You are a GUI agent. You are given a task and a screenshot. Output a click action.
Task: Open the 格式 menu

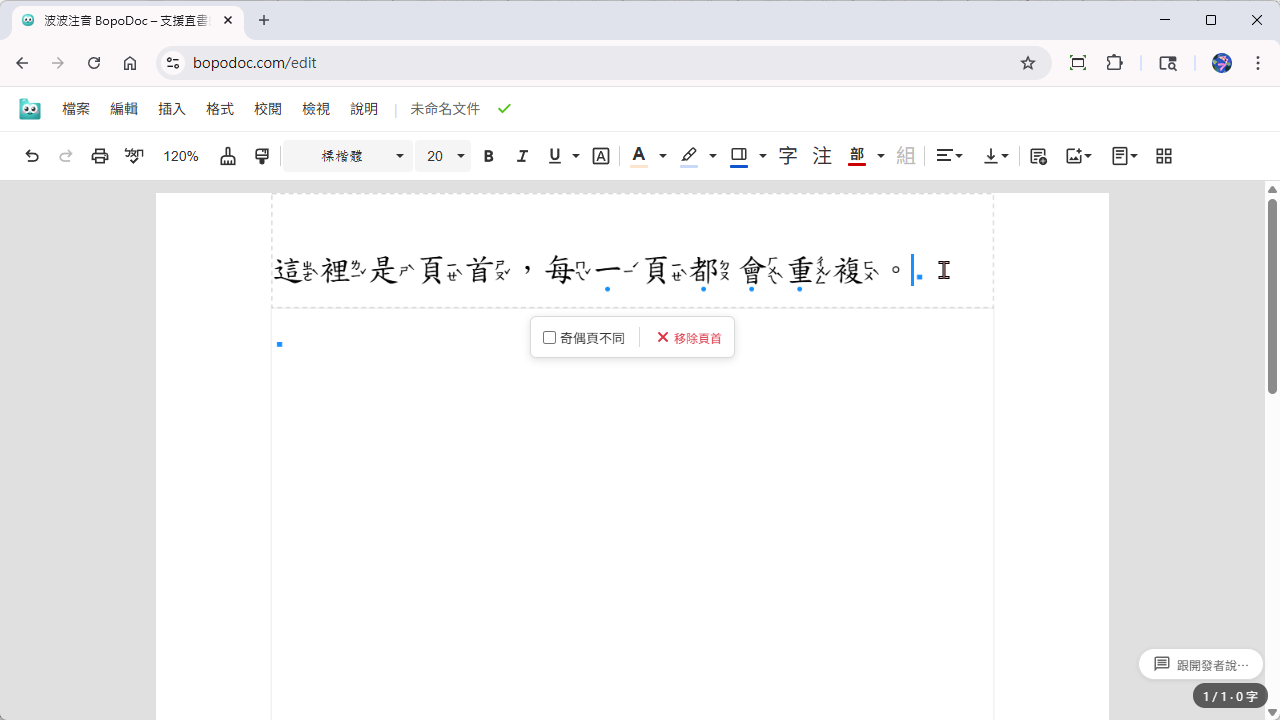220,109
